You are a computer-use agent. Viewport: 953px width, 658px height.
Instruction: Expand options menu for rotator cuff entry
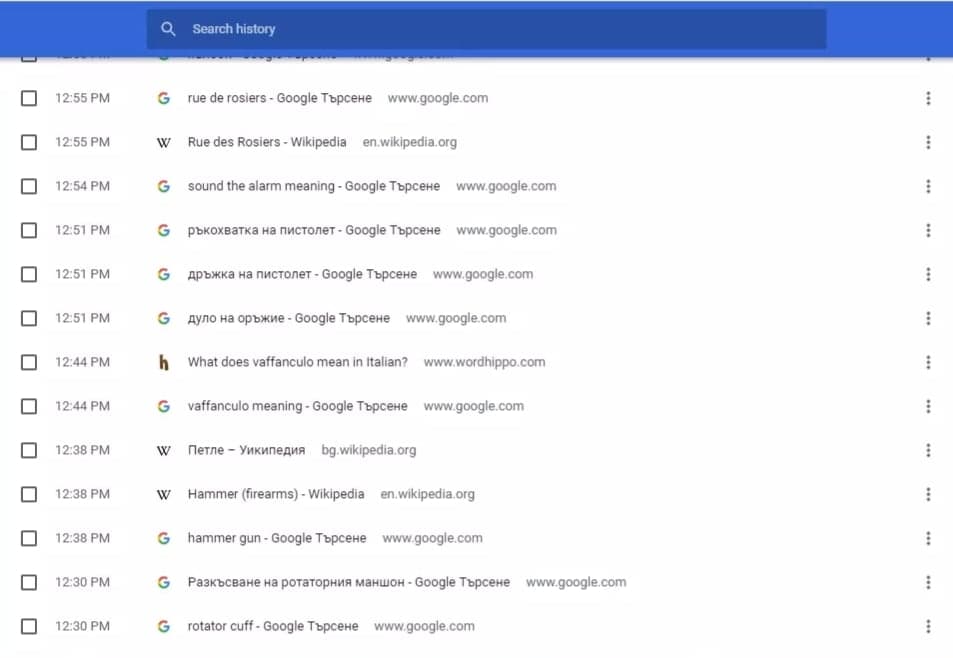pyautogui.click(x=928, y=626)
